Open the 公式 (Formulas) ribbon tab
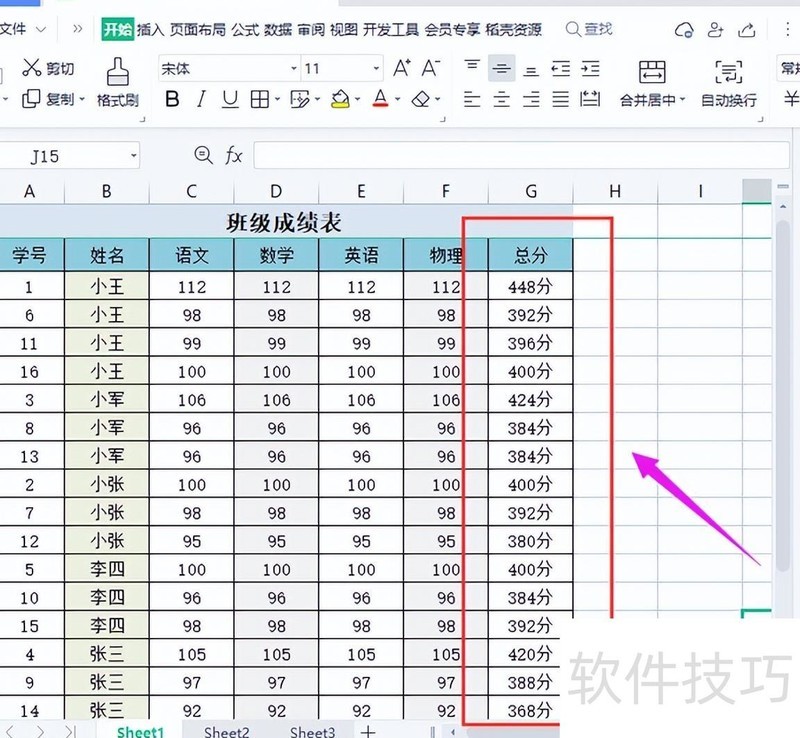Viewport: 800px width, 738px height. pyautogui.click(x=245, y=30)
